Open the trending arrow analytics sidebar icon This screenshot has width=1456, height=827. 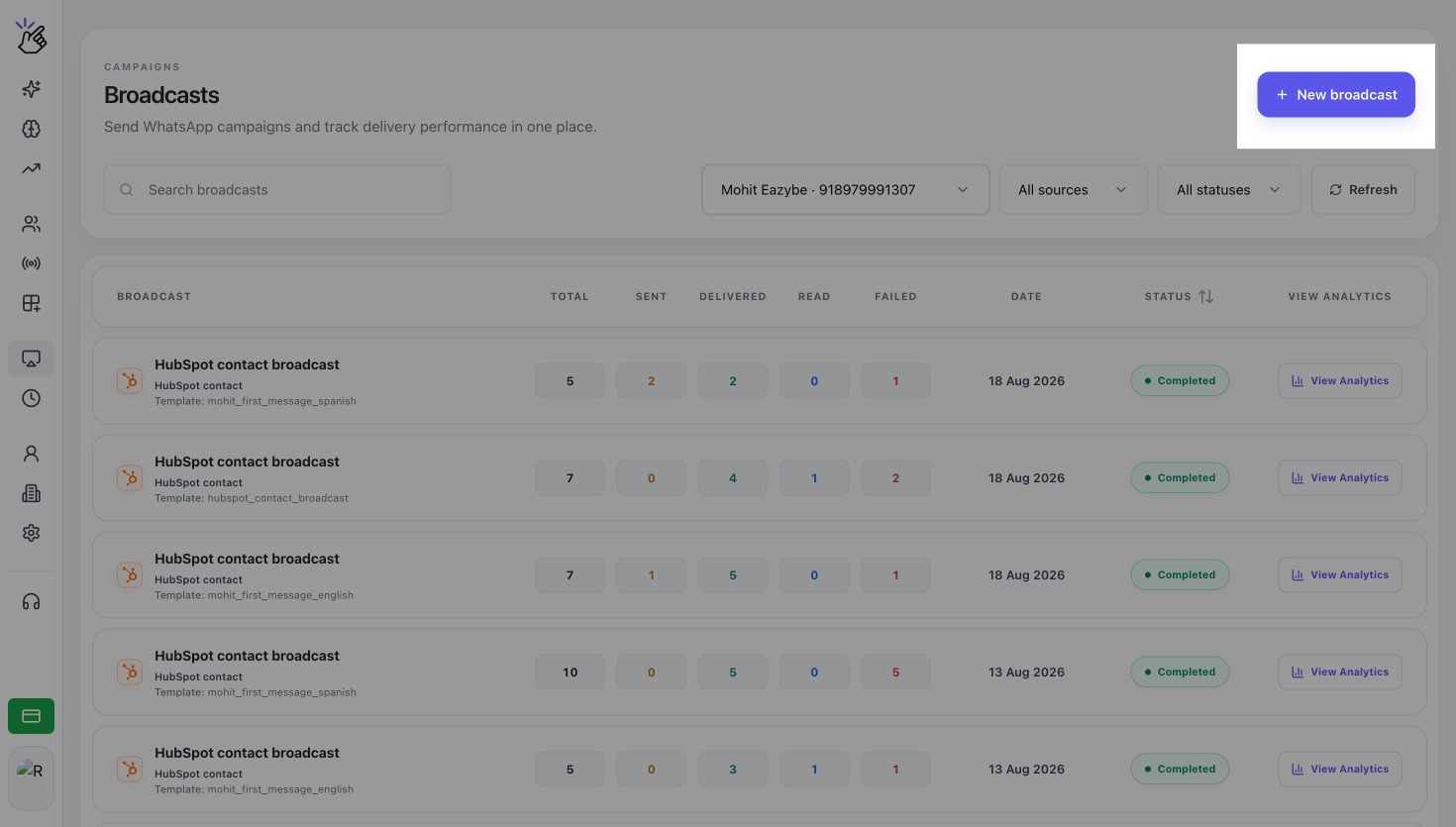(x=31, y=168)
